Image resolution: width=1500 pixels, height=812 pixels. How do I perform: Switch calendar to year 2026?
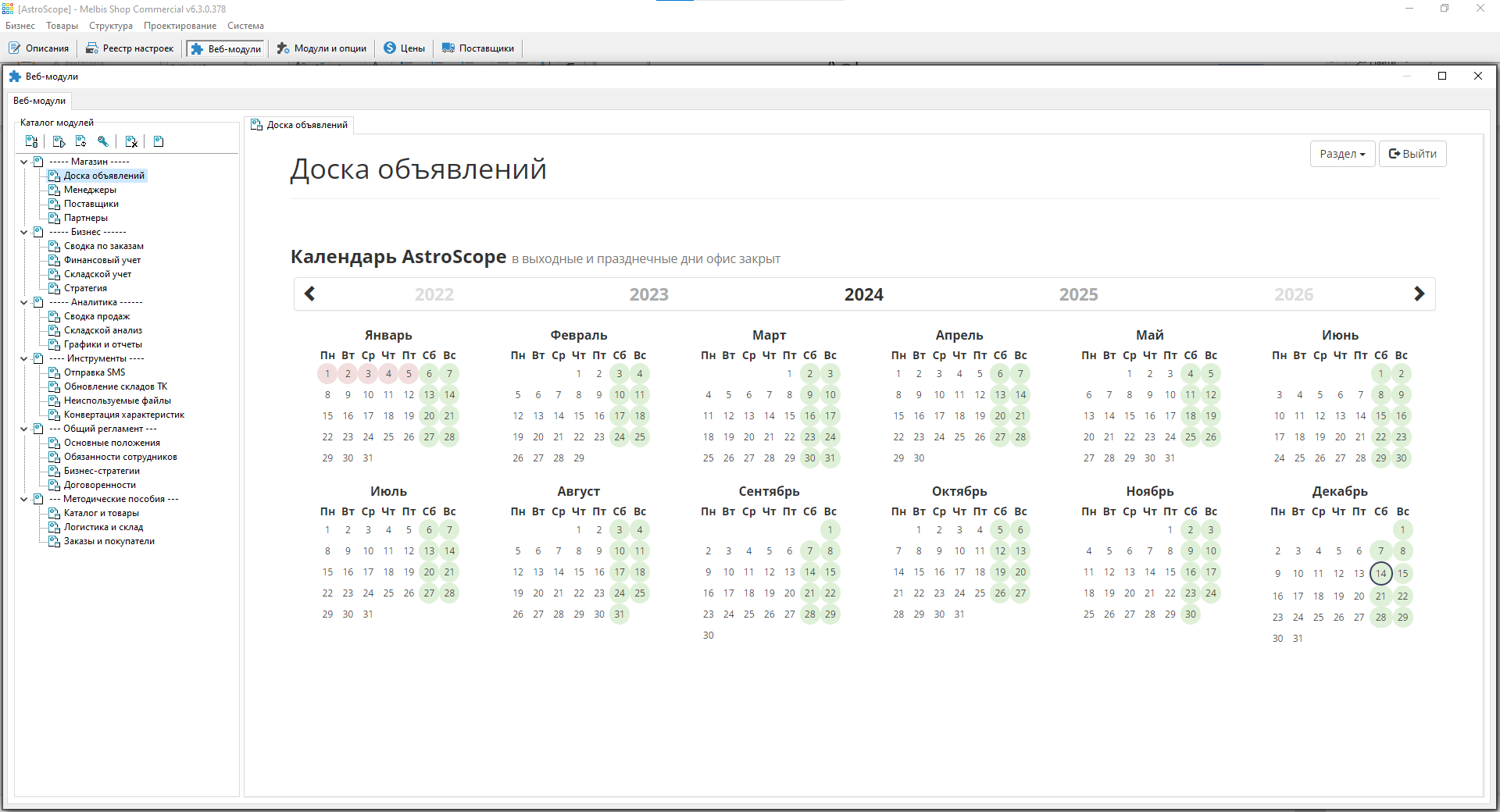click(1294, 294)
